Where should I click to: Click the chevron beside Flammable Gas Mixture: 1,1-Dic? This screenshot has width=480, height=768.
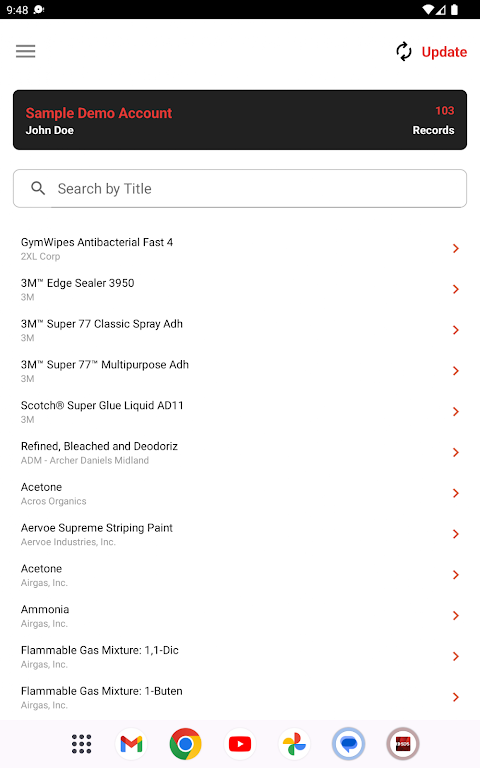click(456, 656)
